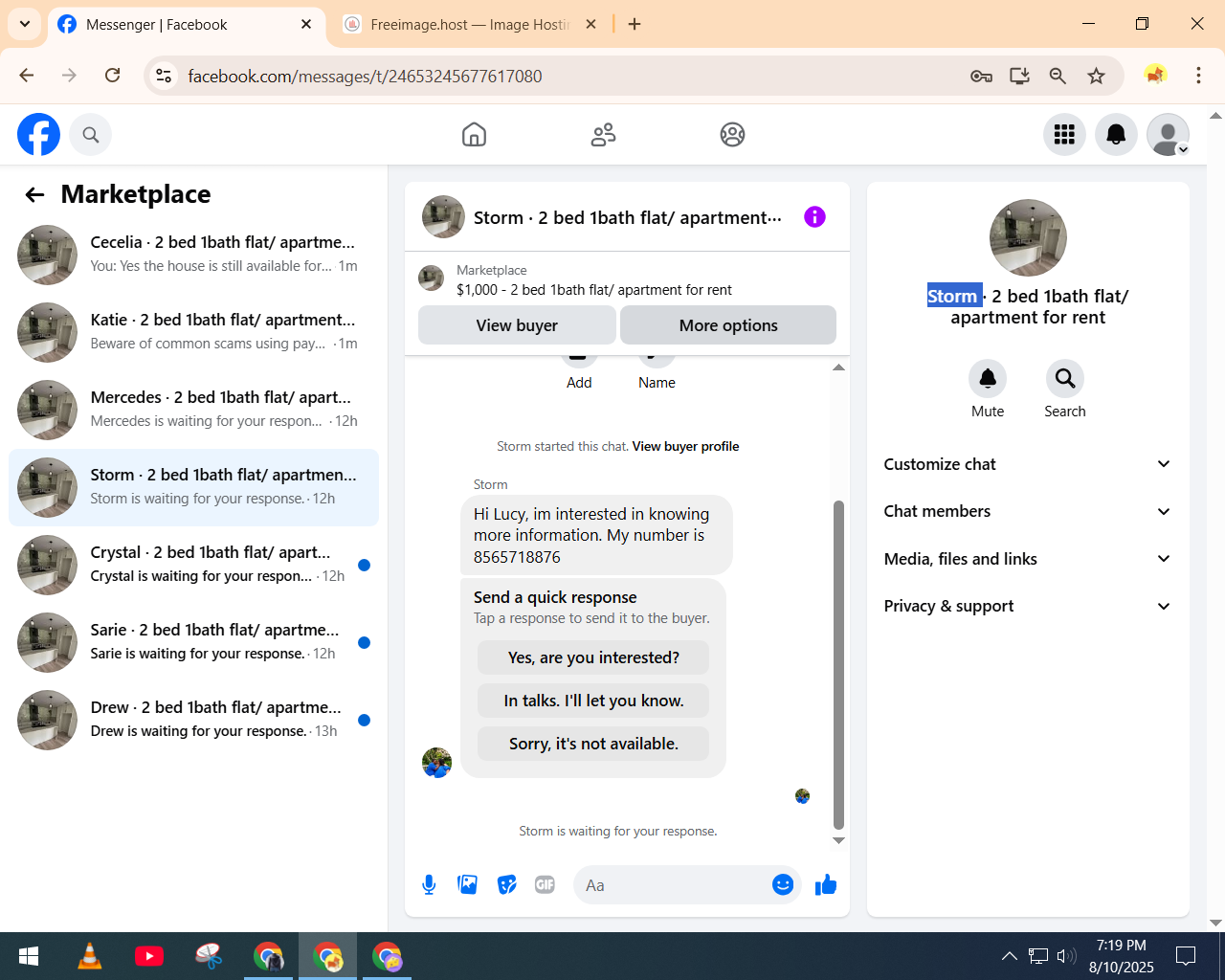Choose a sticker icon
1225x980 pixels.
coord(507,885)
